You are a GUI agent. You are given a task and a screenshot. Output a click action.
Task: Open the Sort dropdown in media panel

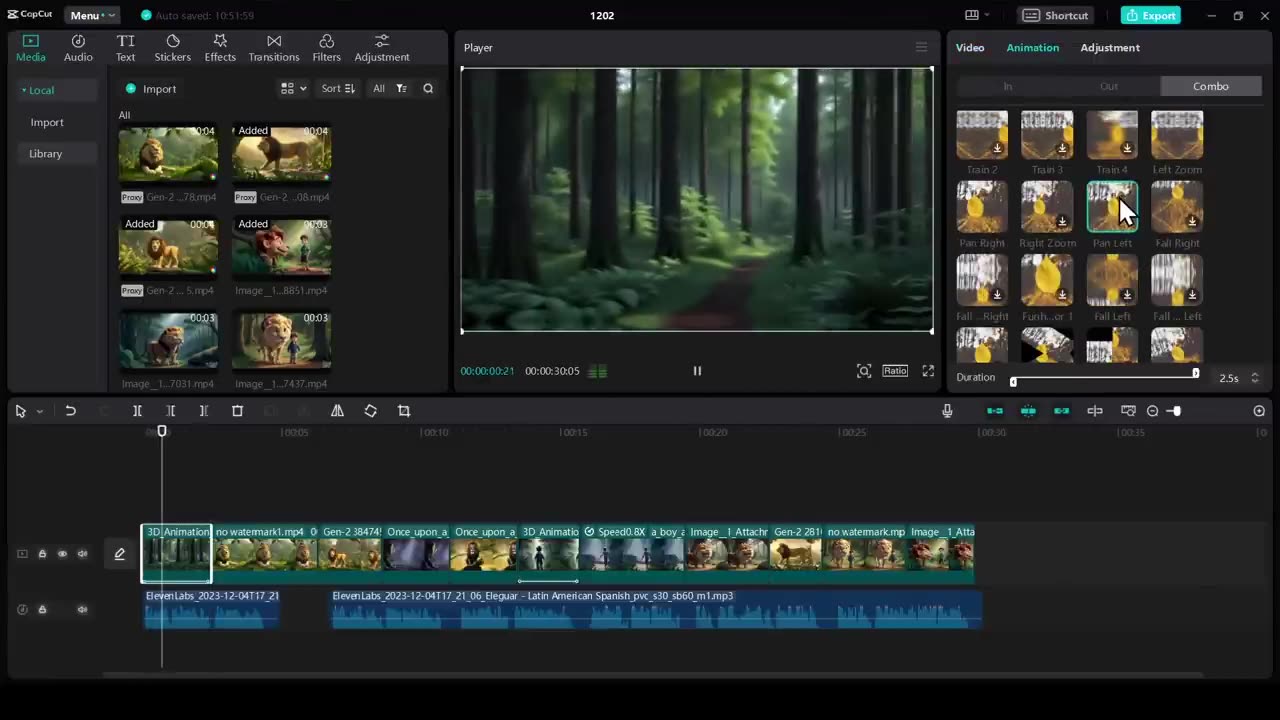pos(338,88)
